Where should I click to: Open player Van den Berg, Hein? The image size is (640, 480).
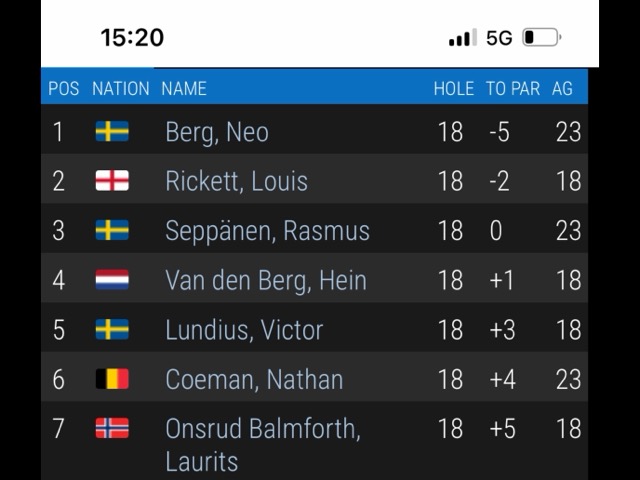click(265, 280)
